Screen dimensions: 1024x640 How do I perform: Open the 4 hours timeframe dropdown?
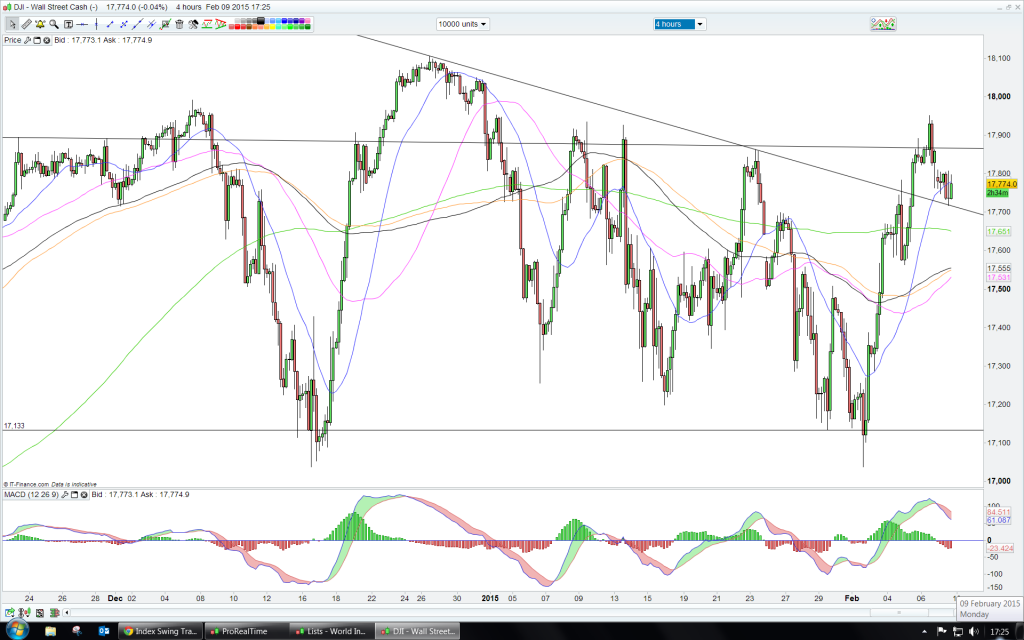tap(679, 24)
